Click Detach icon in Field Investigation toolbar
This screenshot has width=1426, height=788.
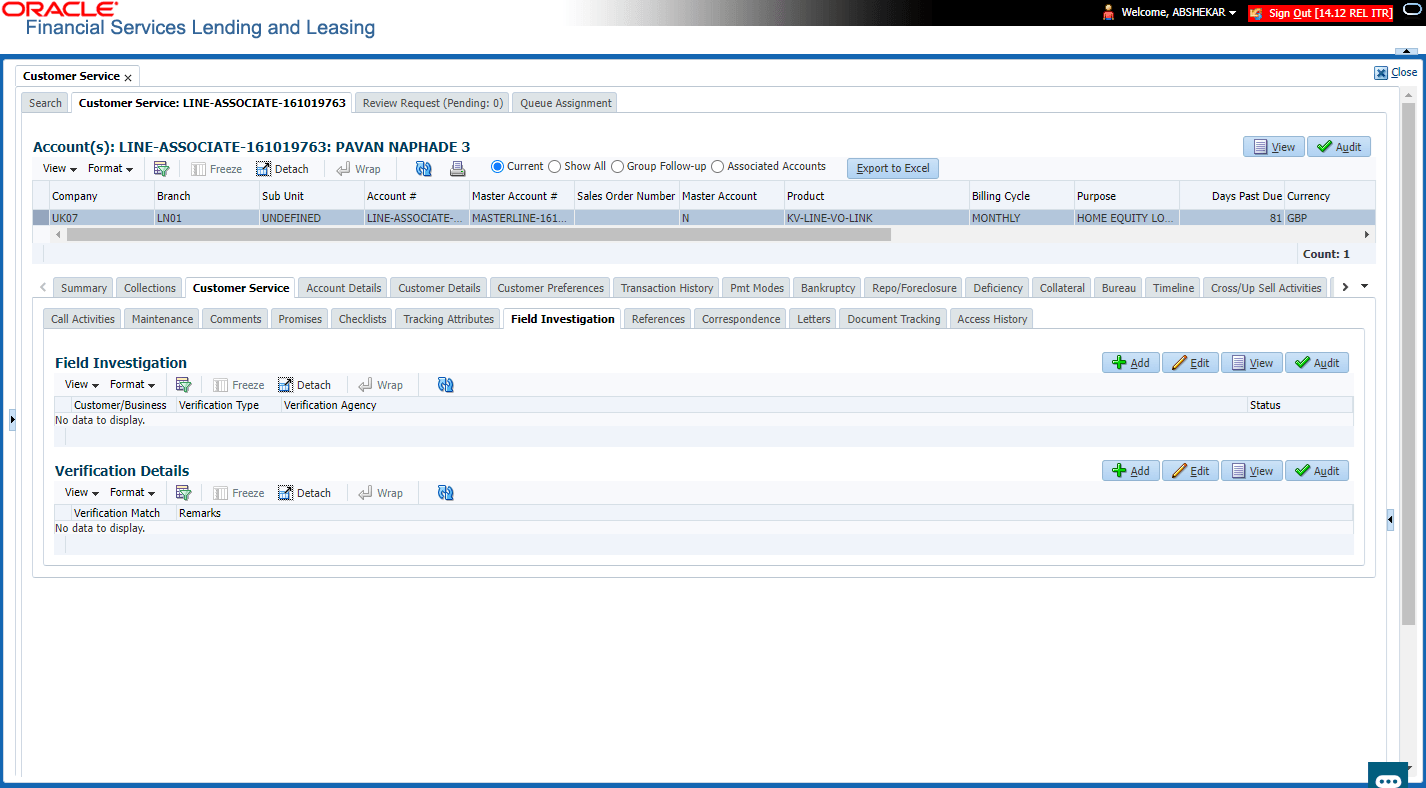[285, 385]
